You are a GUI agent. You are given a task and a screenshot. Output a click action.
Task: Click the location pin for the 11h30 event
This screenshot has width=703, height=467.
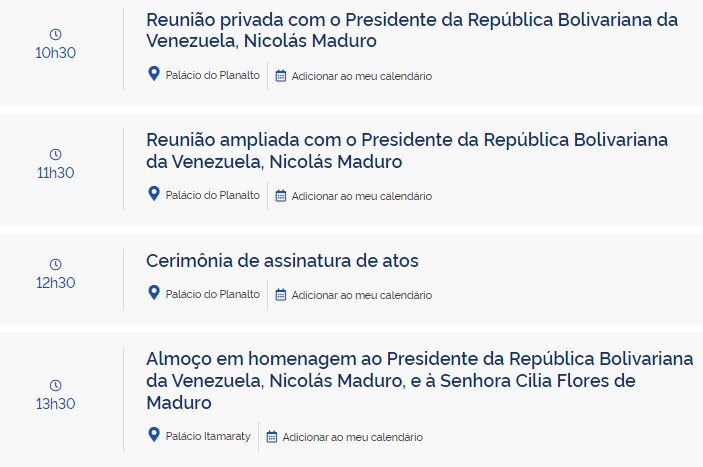point(154,194)
